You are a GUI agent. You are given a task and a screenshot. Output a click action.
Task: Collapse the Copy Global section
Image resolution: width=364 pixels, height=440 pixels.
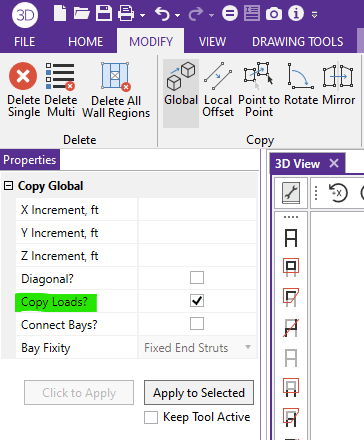pos(8,186)
